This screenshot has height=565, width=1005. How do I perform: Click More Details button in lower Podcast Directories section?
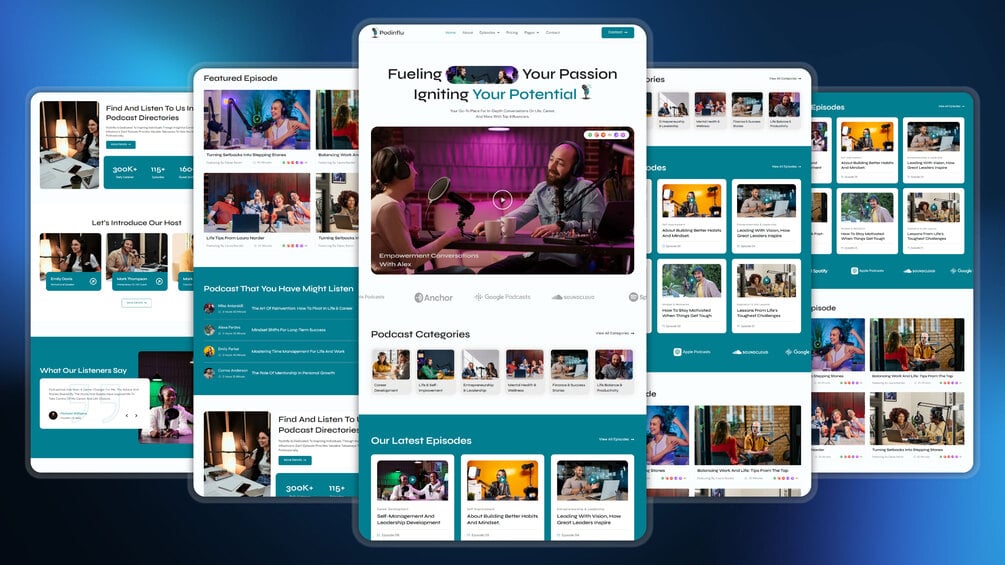[295, 460]
